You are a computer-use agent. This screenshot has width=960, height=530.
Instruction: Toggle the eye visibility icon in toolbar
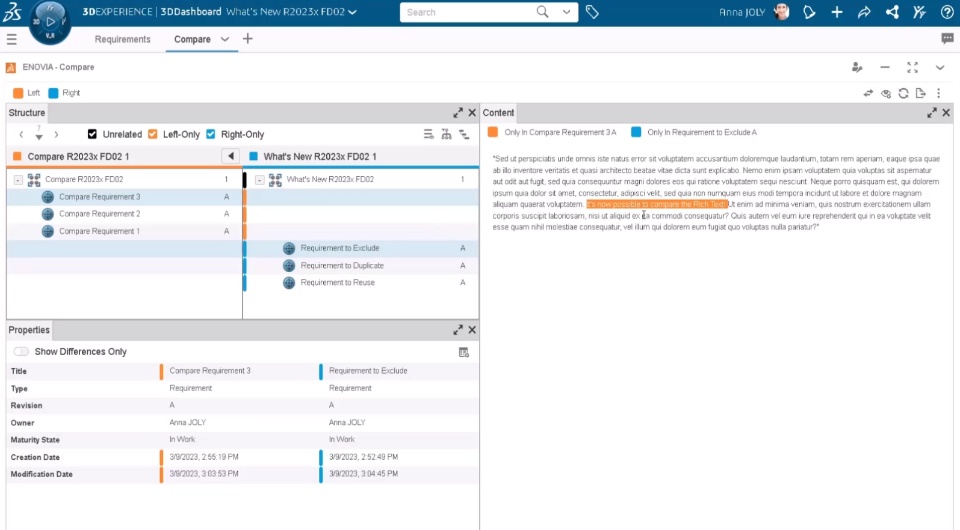click(x=886, y=93)
